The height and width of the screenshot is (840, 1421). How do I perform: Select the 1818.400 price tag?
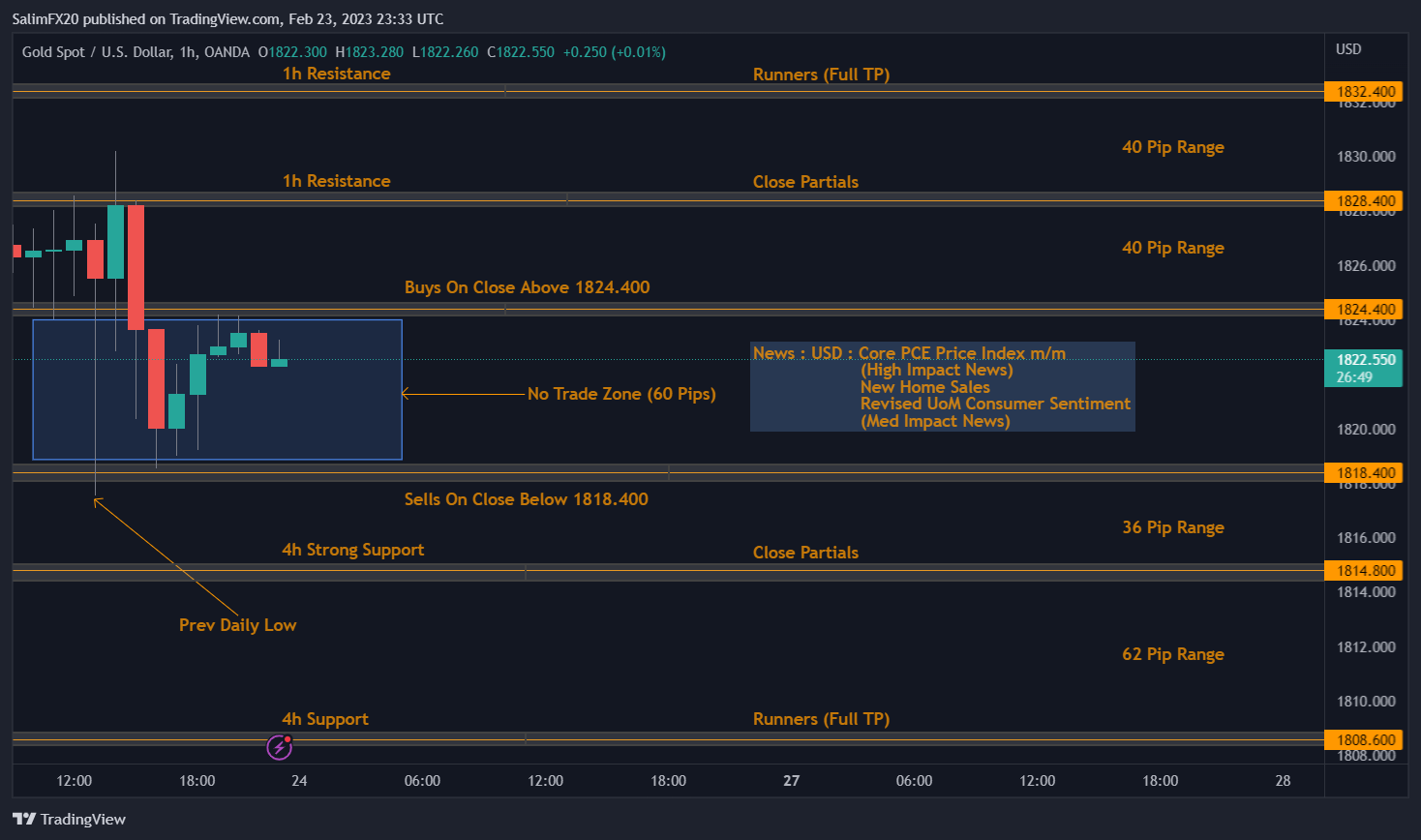tap(1365, 473)
